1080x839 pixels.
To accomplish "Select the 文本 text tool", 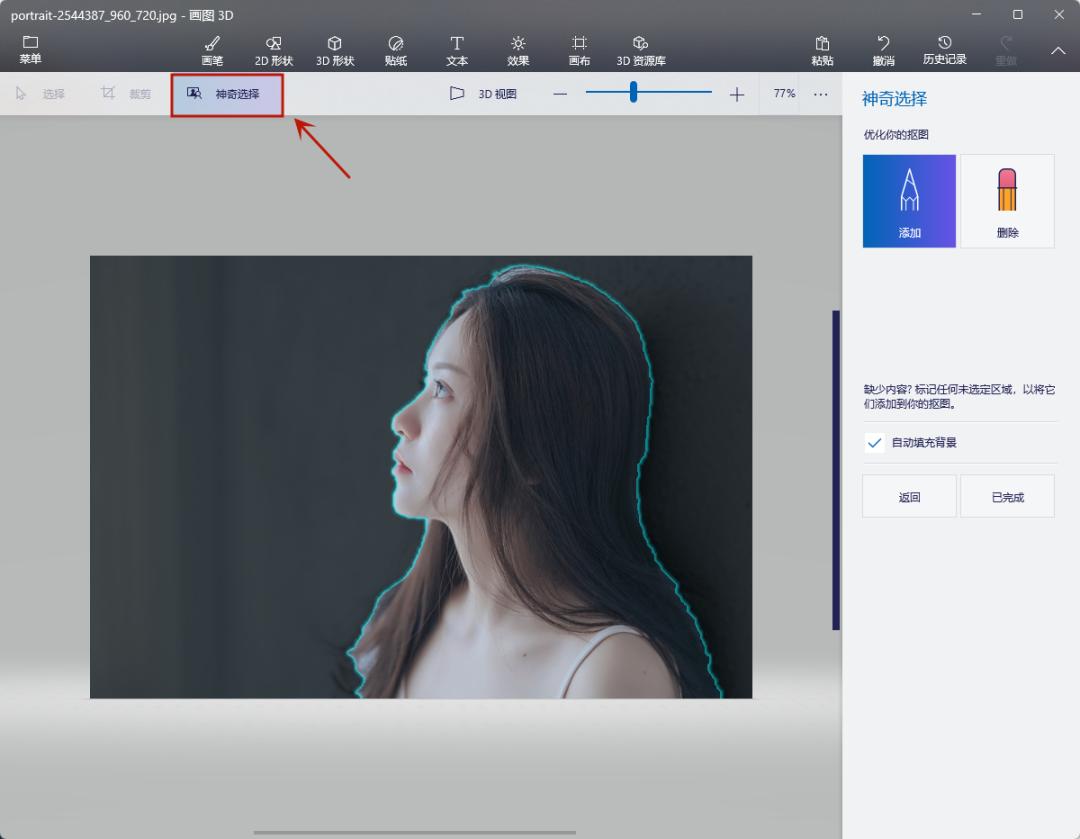I will (457, 50).
